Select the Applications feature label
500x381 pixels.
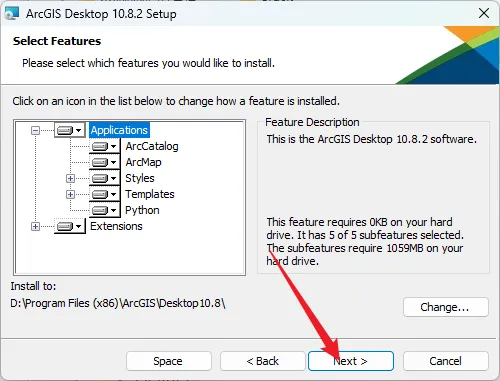[x=119, y=130]
